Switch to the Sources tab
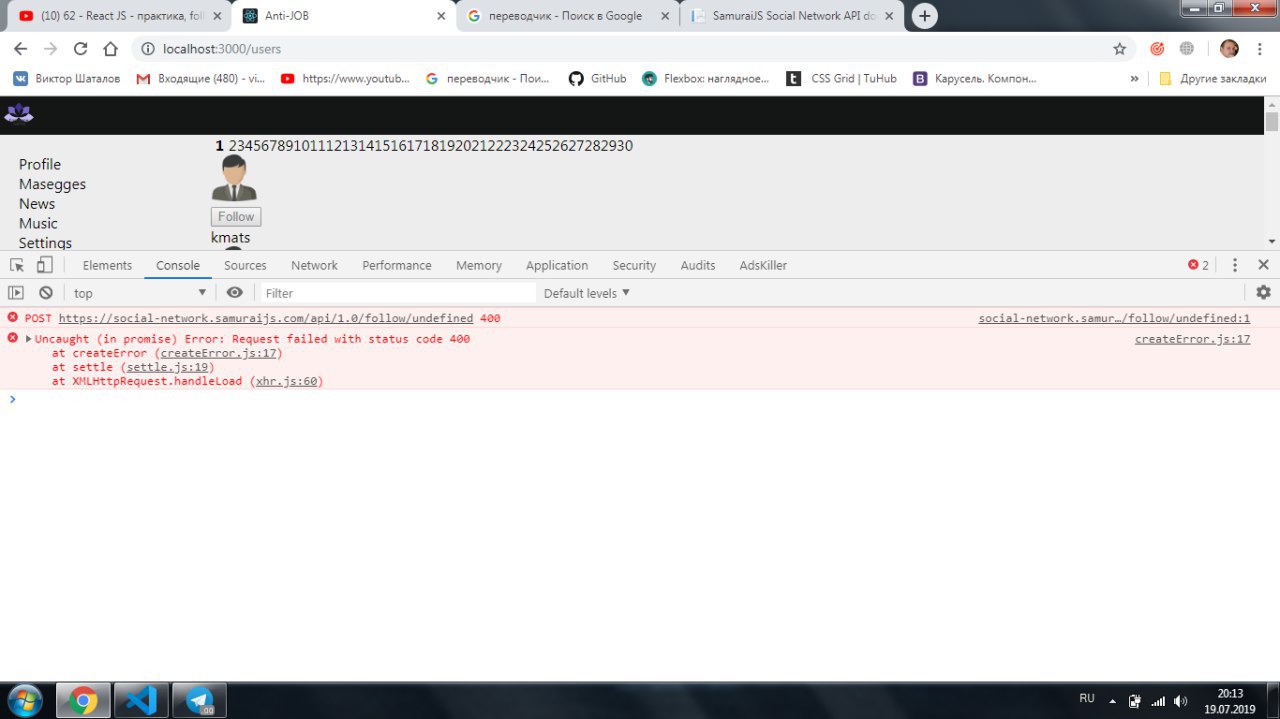The height and width of the screenshot is (719, 1280). tap(245, 265)
